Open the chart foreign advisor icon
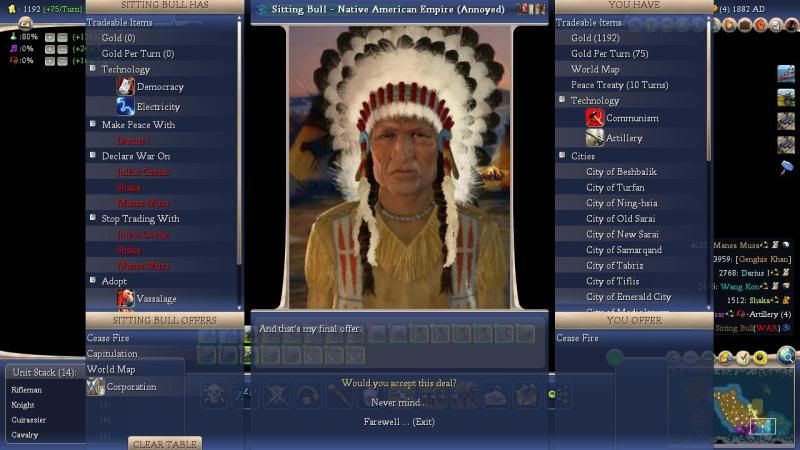This screenshot has width=800, height=450. (x=776, y=24)
